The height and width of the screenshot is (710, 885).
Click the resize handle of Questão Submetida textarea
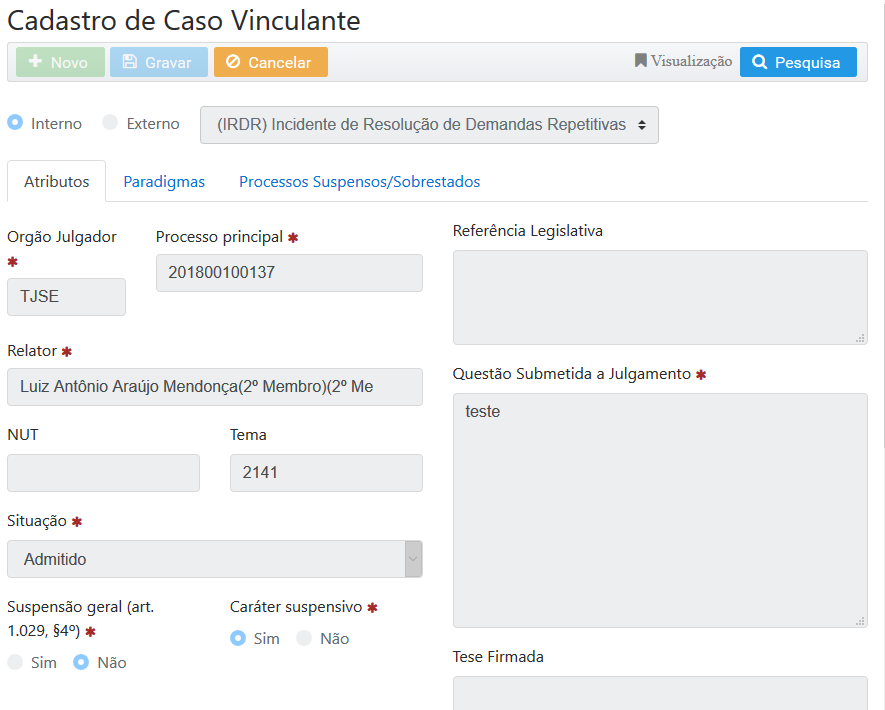pyautogui.click(x=860, y=620)
